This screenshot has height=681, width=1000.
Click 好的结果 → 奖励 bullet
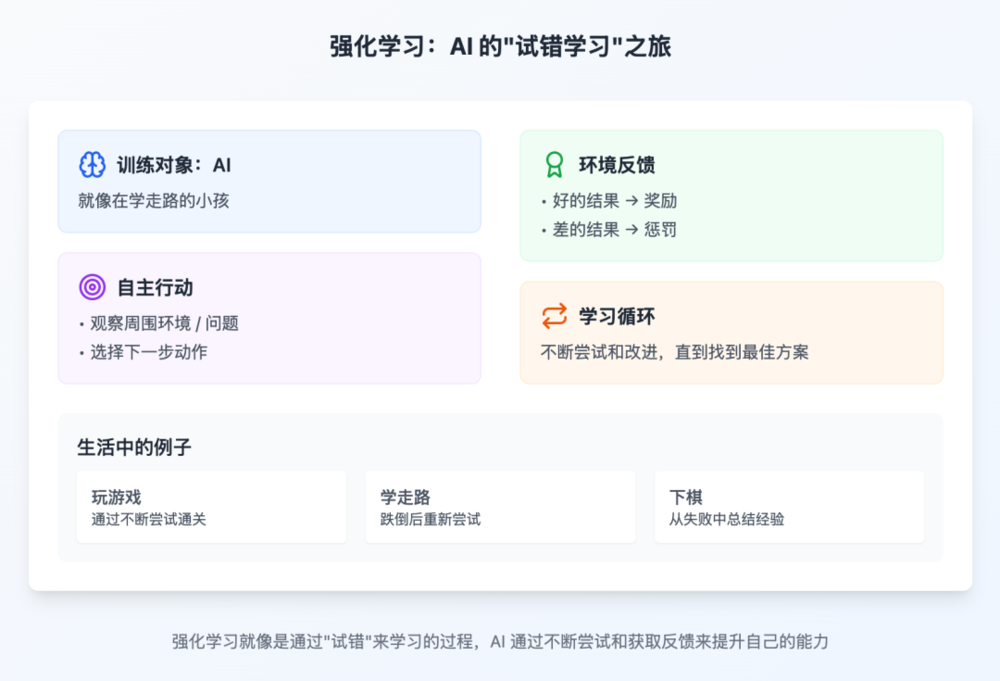609,201
